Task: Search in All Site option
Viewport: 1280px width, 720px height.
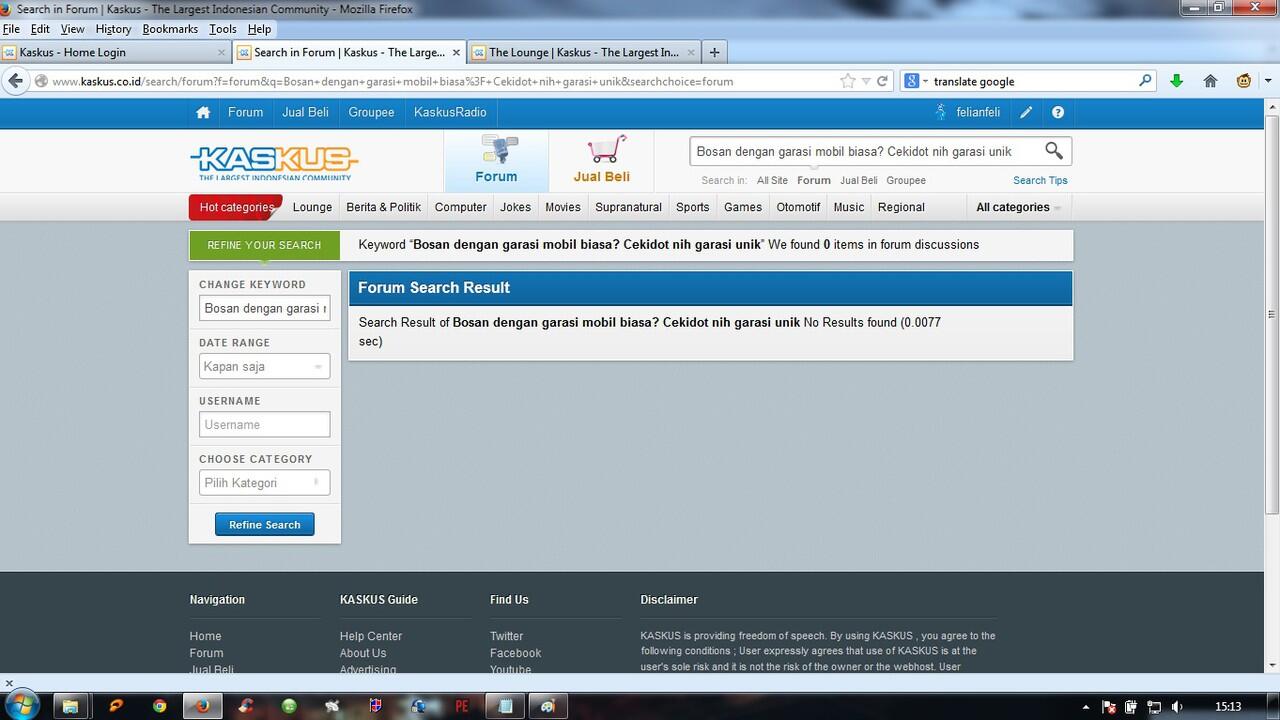Action: pyautogui.click(x=772, y=180)
